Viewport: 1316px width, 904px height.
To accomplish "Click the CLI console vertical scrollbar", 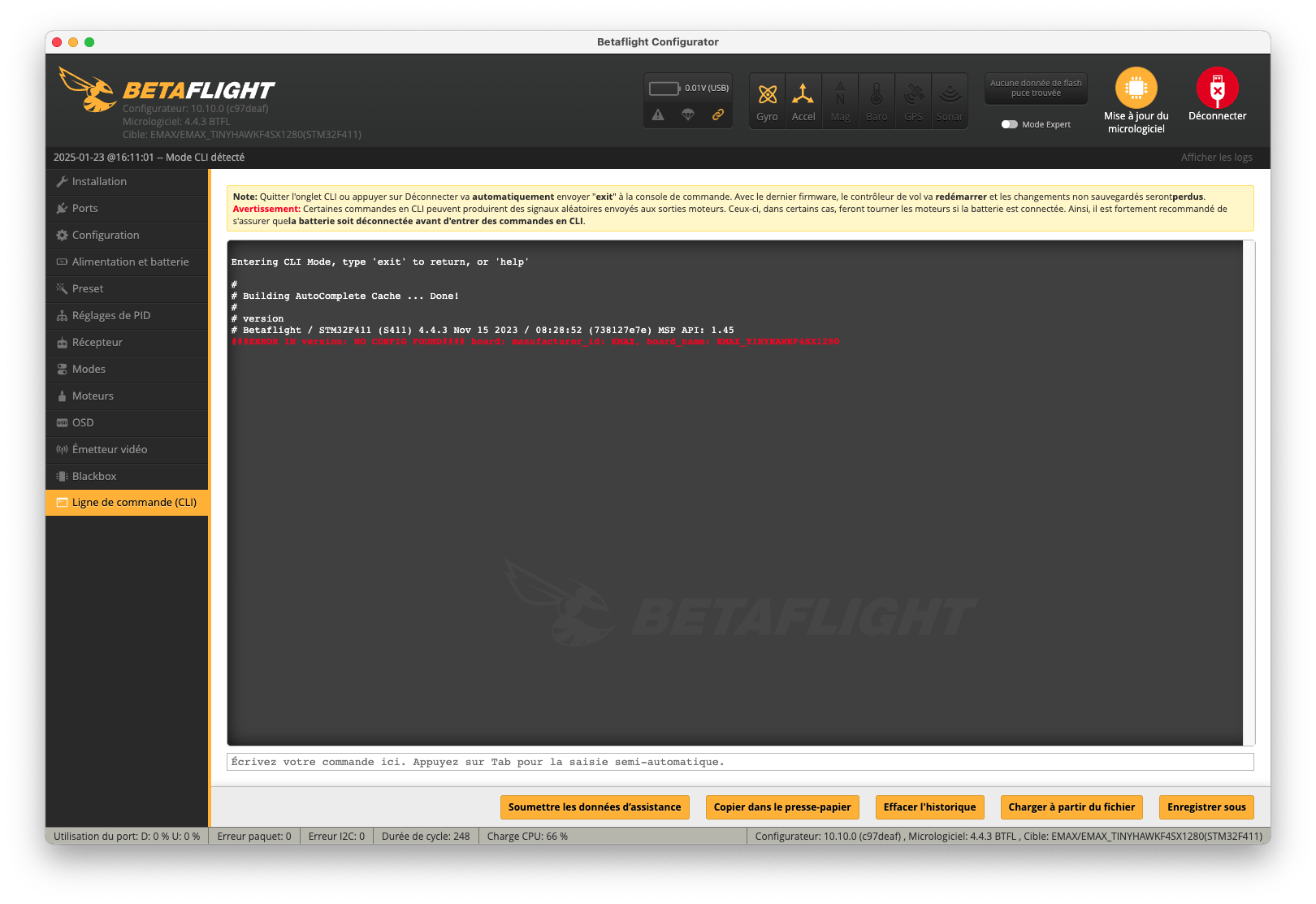I will coord(1249,493).
